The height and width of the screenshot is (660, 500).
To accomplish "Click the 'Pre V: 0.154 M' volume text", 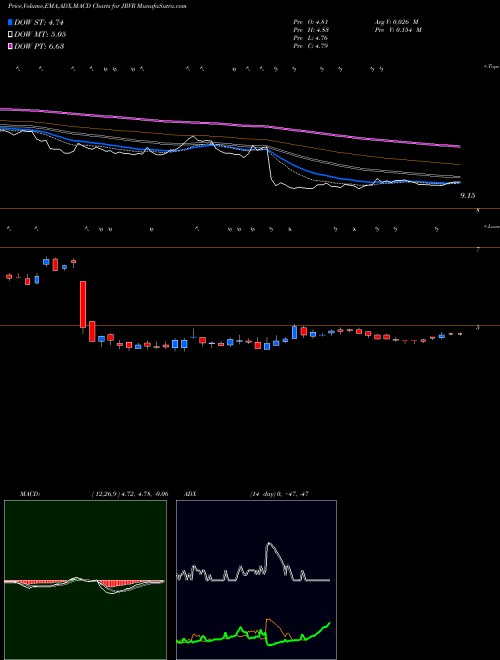I will [397, 30].
